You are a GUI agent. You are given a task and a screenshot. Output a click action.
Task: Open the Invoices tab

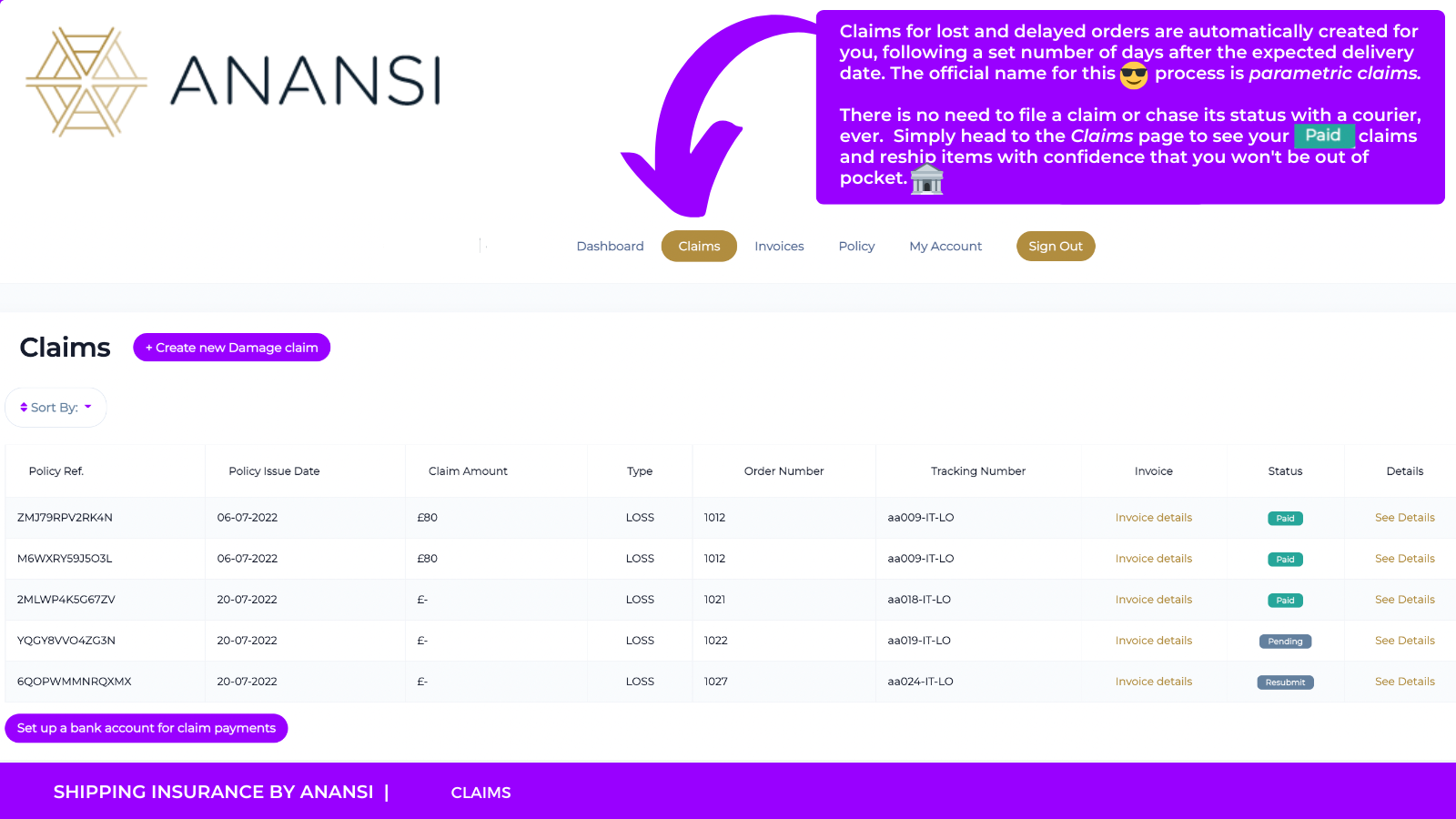coord(779,247)
